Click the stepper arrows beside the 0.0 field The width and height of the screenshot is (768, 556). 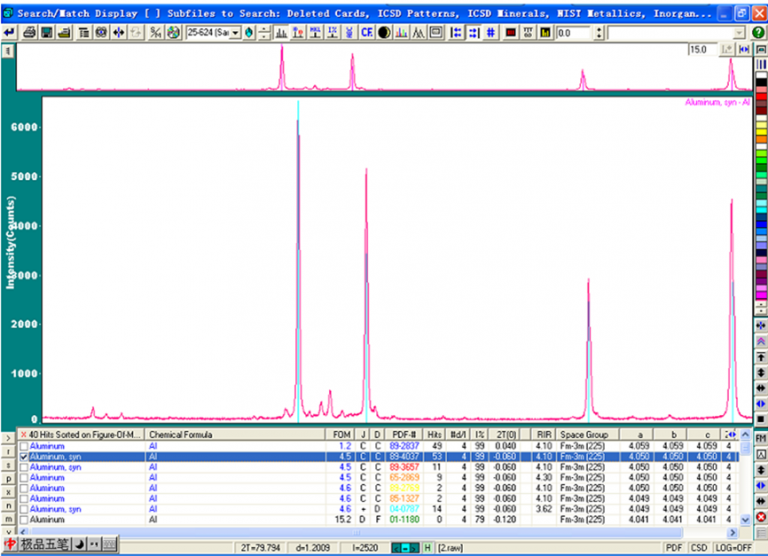point(599,33)
